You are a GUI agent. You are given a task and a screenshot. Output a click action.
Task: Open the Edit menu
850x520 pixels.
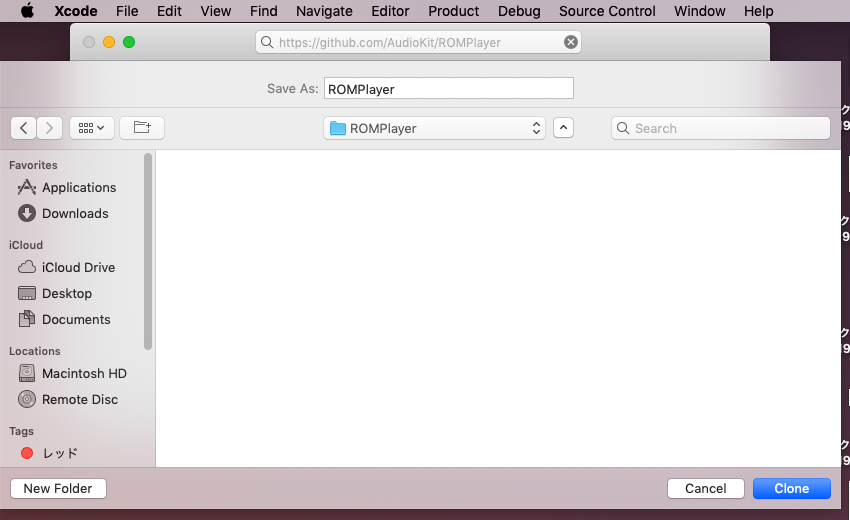click(x=169, y=11)
